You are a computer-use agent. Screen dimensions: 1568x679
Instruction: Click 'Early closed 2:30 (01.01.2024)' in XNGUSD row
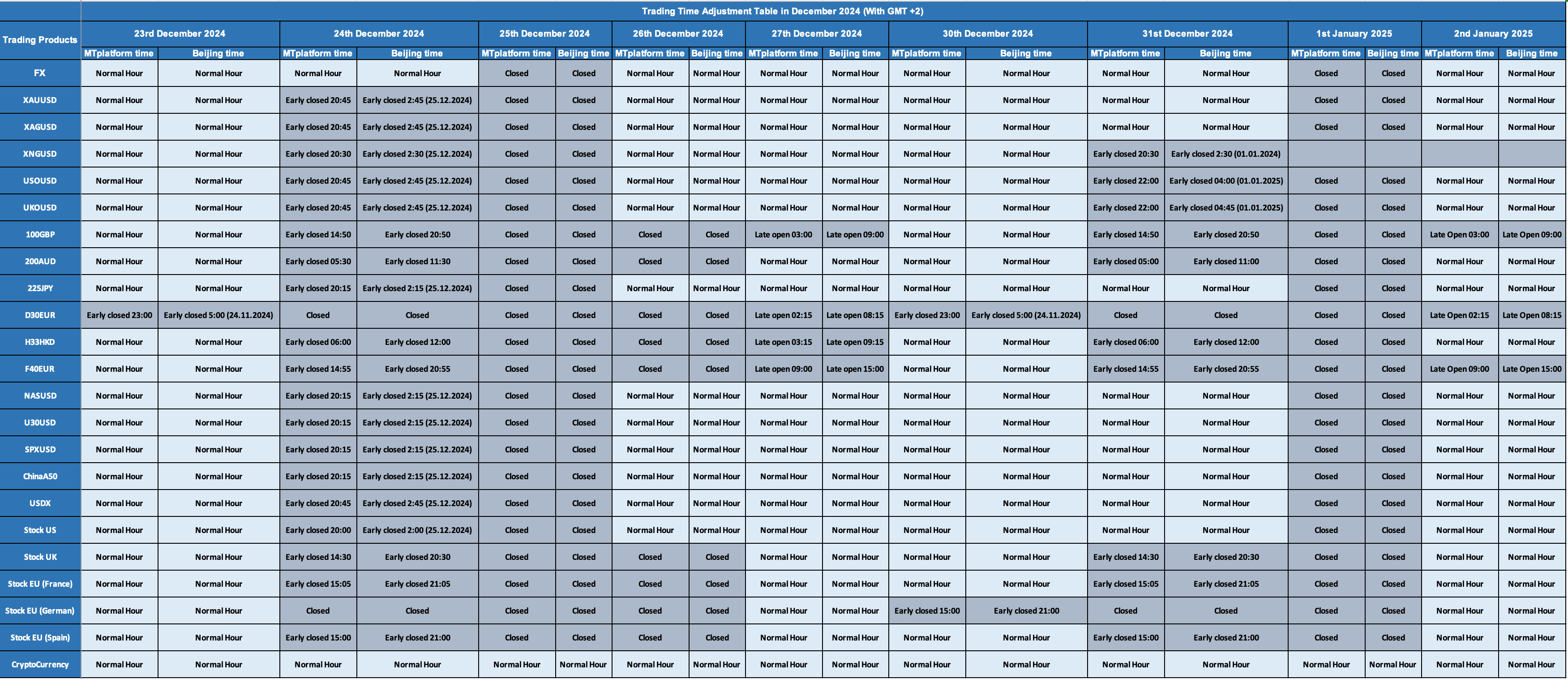(x=1226, y=154)
